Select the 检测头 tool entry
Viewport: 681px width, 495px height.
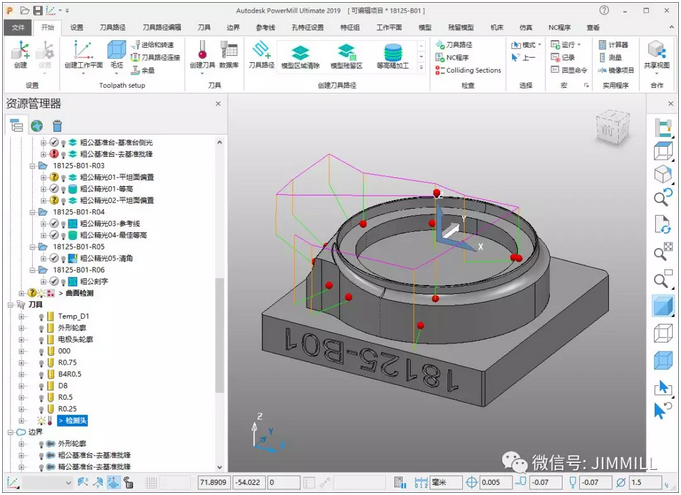[73, 421]
